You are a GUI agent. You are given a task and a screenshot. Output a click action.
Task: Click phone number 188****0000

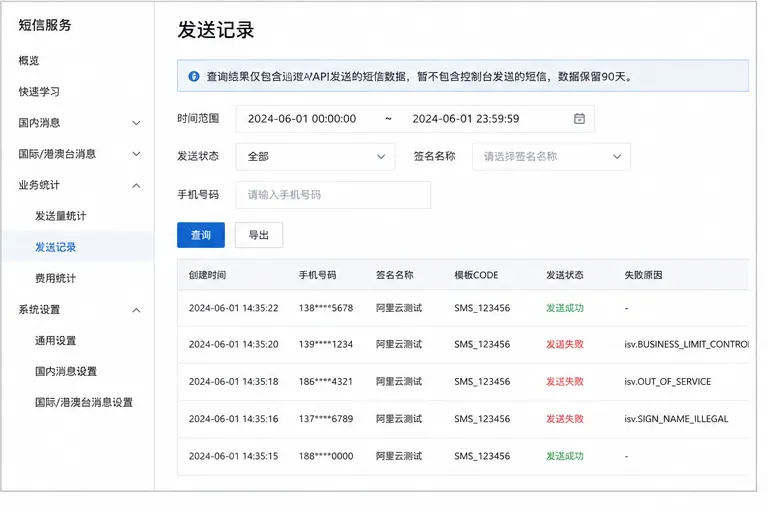[326, 456]
